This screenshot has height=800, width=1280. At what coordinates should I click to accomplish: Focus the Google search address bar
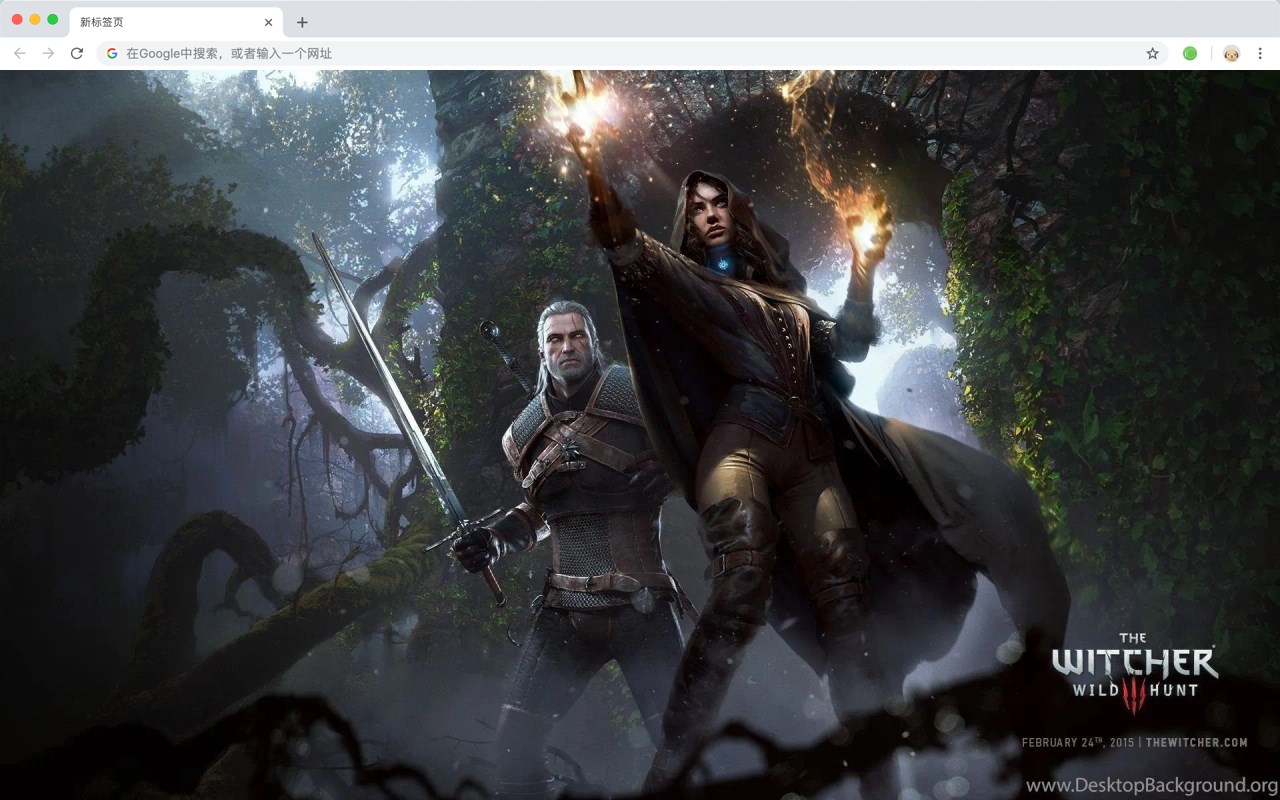[x=634, y=53]
